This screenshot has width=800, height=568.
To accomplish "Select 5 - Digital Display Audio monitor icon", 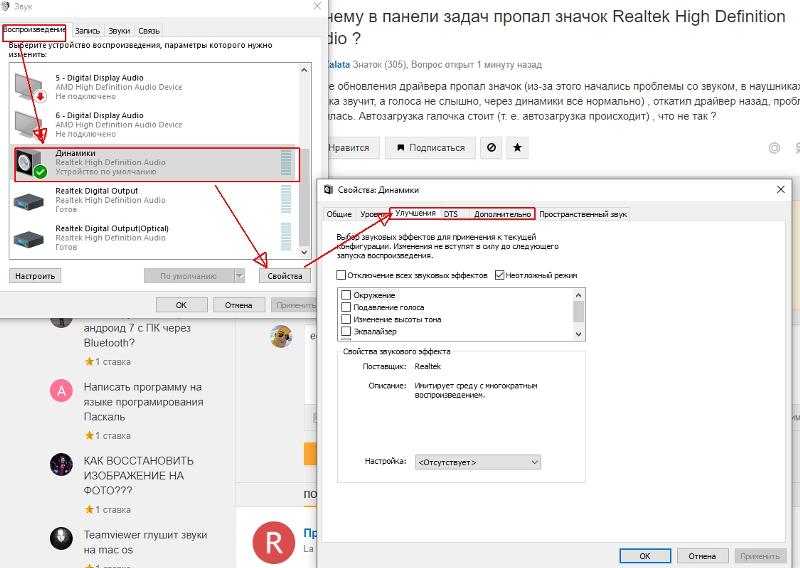I will pyautogui.click(x=30, y=87).
